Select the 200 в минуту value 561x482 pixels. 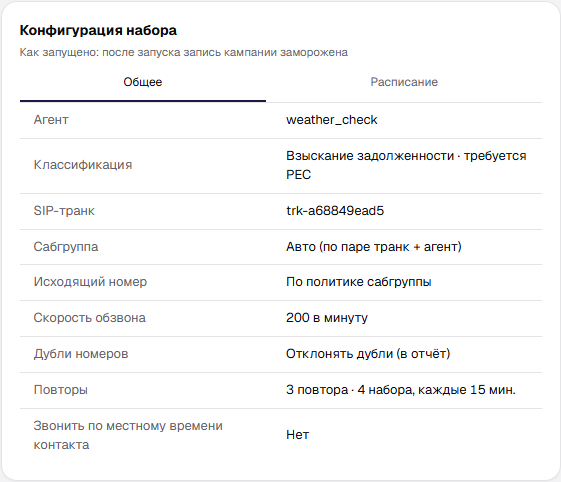pos(327,318)
